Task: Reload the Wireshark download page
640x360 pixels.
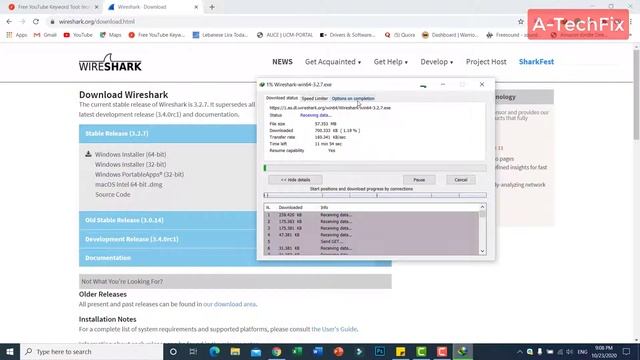Action: tap(36, 22)
